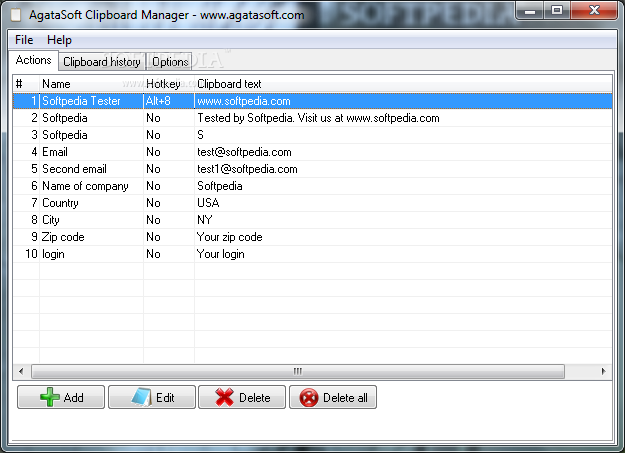Viewport: 625px width, 453px height.
Task: Click the Alt+8 hotkey cell
Action: [169, 101]
